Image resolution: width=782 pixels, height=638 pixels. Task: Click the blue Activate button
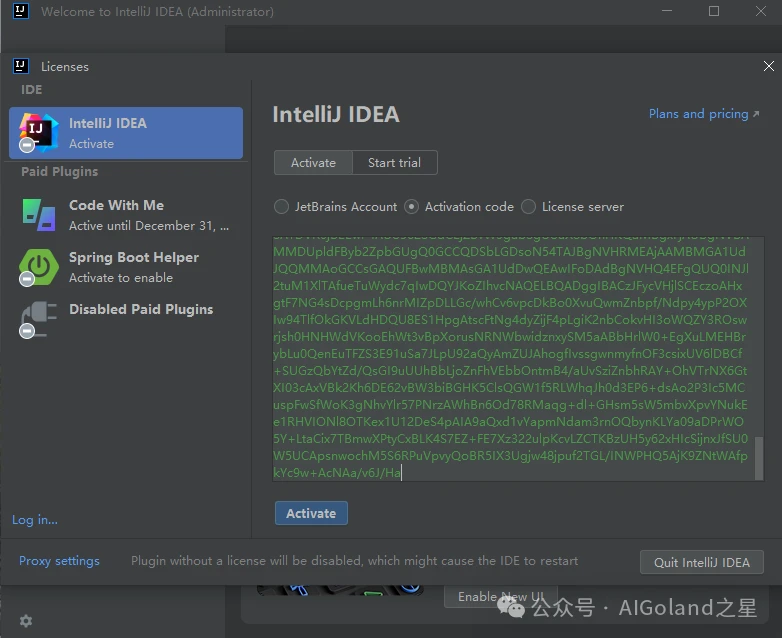(x=311, y=513)
